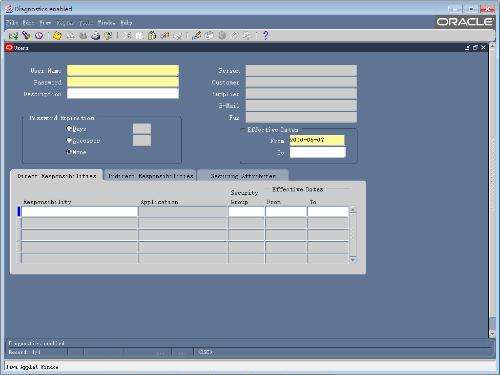Open the File menu
Viewport: 500px width, 375px height.
click(12, 23)
